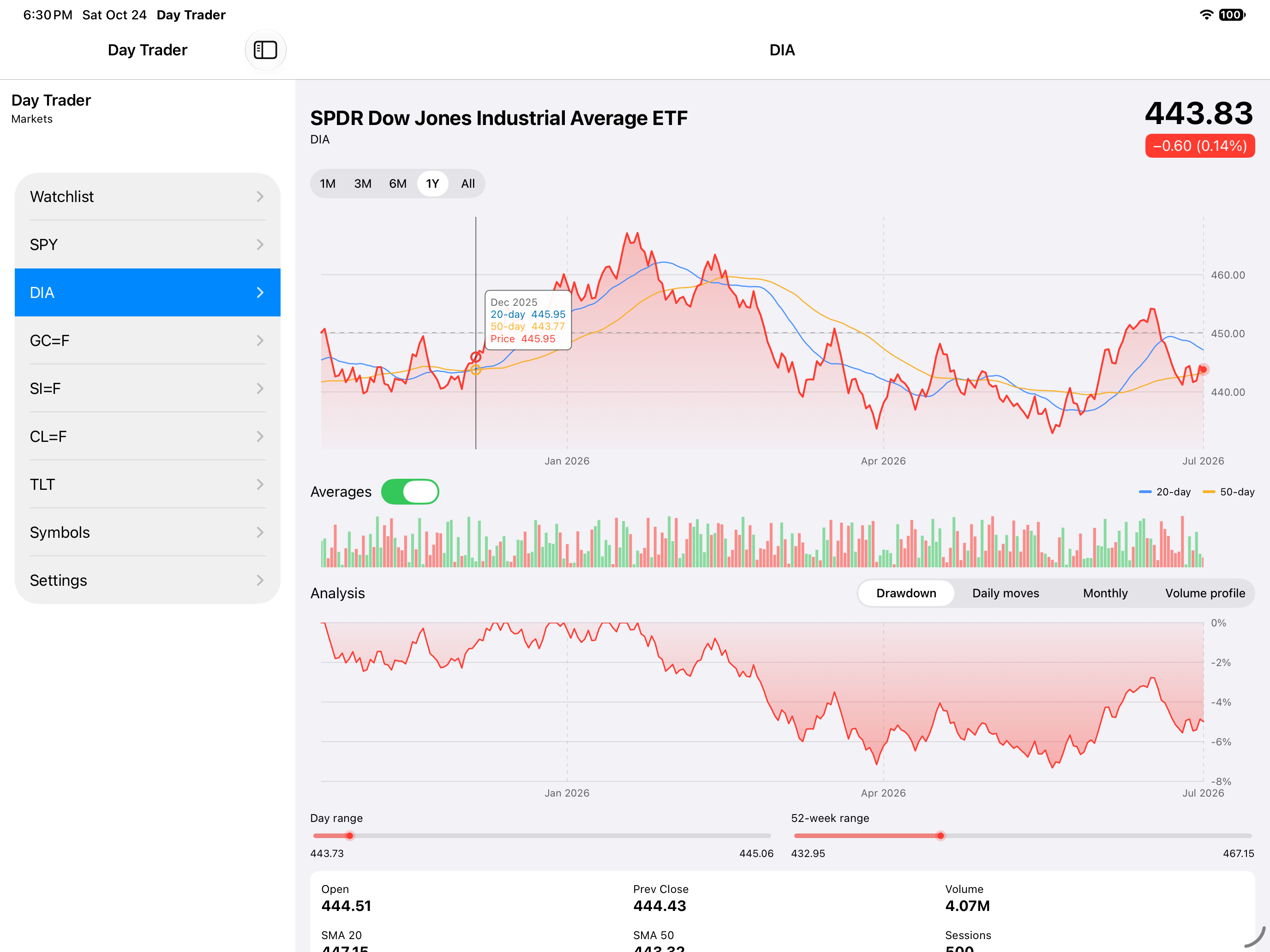Open the CL=F sidebar row
The image size is (1270, 952).
[x=148, y=437]
